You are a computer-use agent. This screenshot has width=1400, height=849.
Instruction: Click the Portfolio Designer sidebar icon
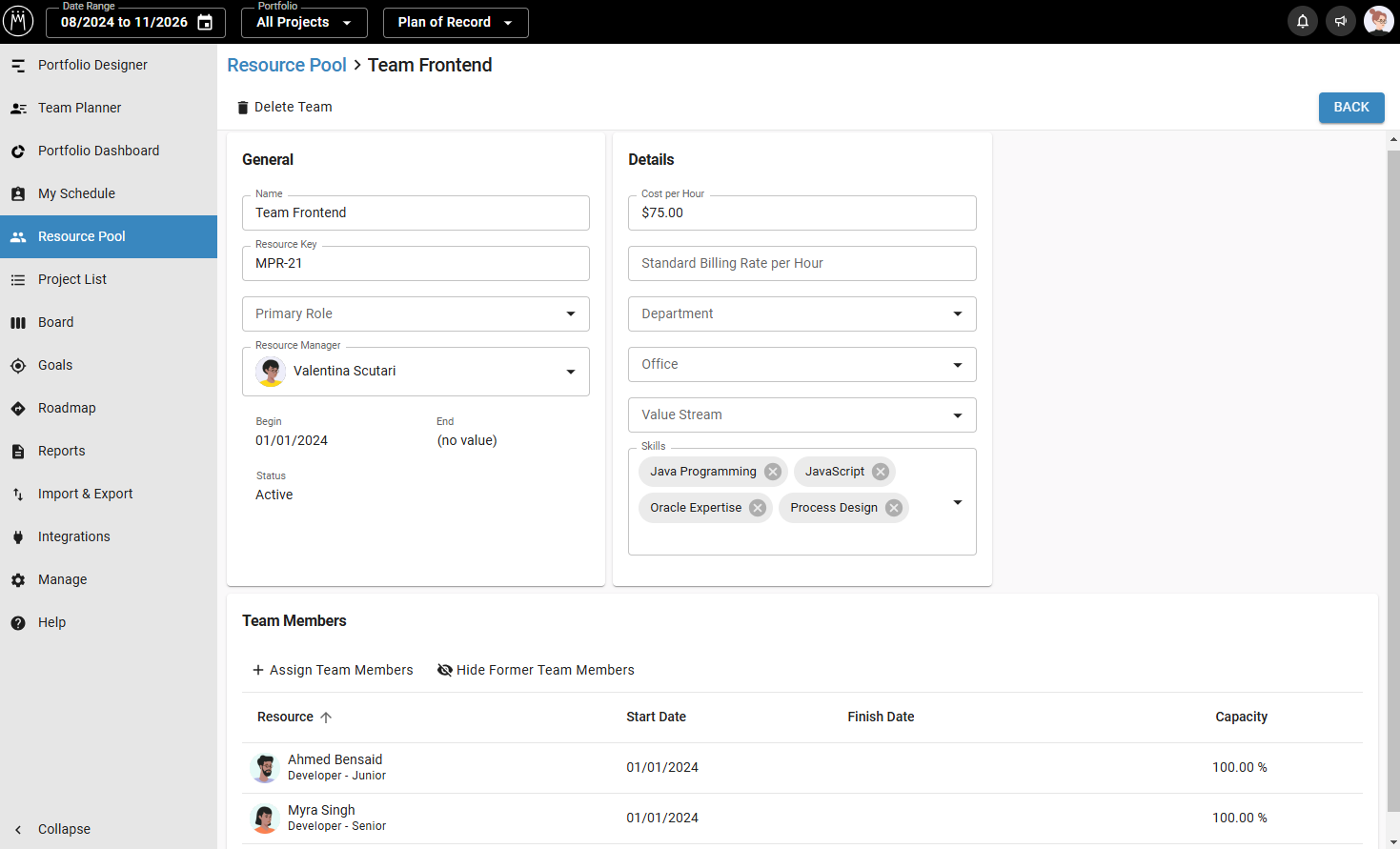[x=18, y=65]
